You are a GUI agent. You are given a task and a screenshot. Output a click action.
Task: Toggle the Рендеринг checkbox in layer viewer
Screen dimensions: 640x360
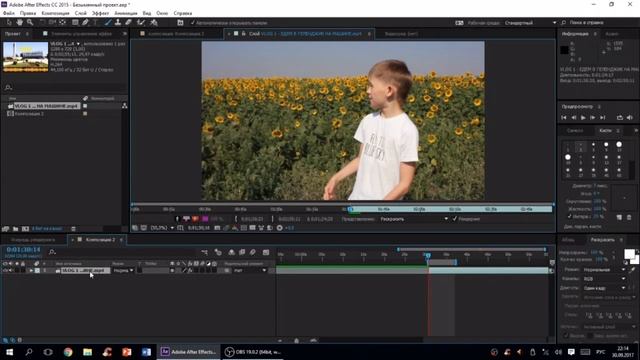[455, 219]
